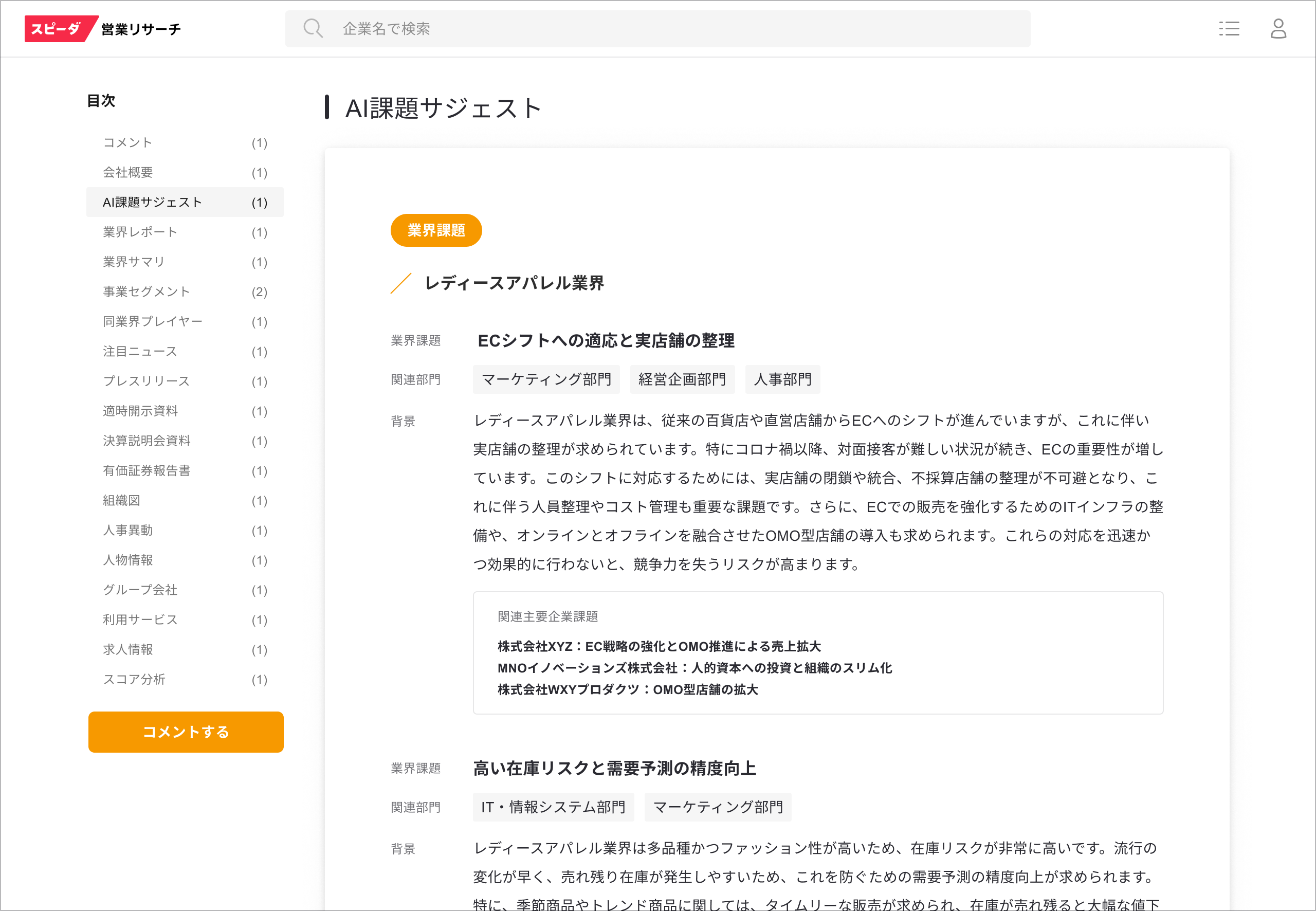Open 株式会社XYZ related issue link
This screenshot has height=911, width=1316.
(x=659, y=646)
